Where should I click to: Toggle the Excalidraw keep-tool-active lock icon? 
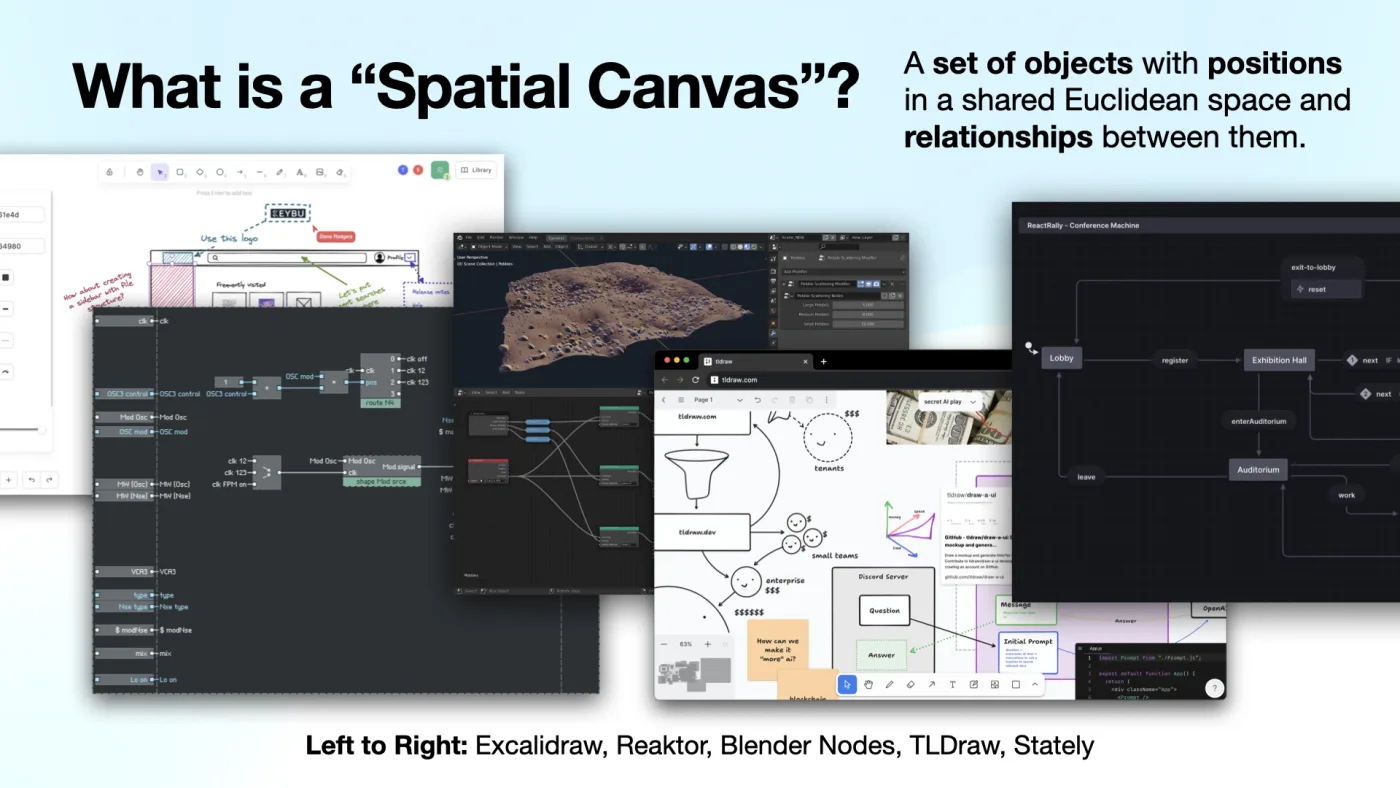pyautogui.click(x=109, y=171)
